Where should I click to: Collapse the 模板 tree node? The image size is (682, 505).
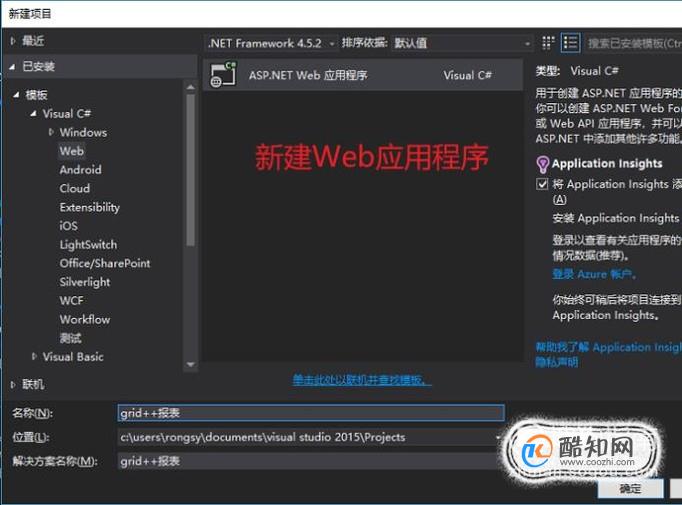[x=16, y=94]
